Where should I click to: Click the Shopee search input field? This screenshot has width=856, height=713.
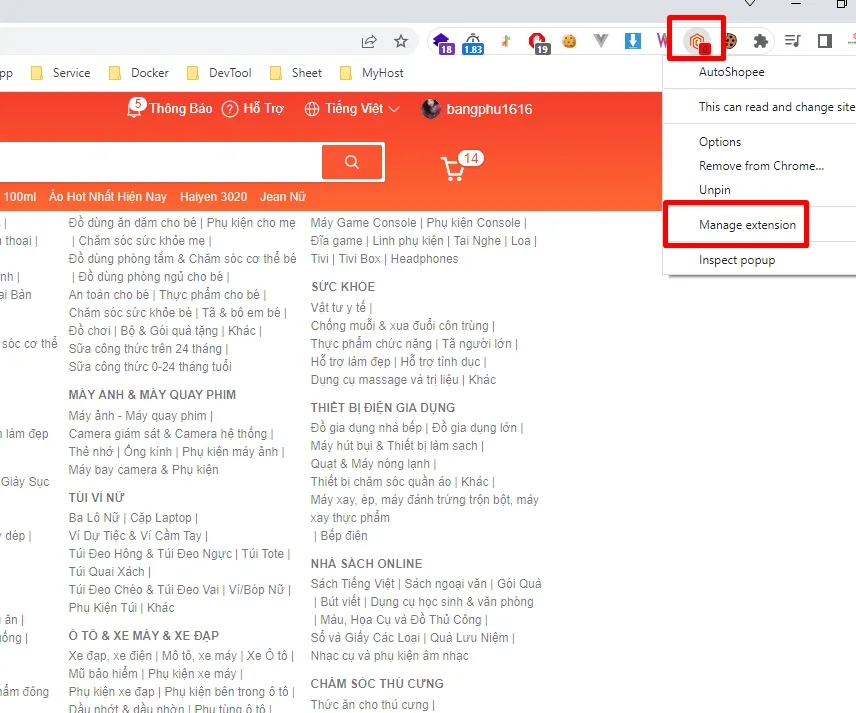(160, 162)
